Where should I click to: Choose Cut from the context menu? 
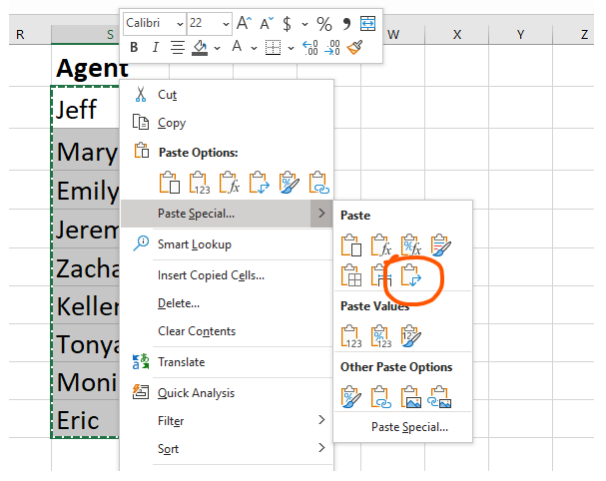pos(167,94)
